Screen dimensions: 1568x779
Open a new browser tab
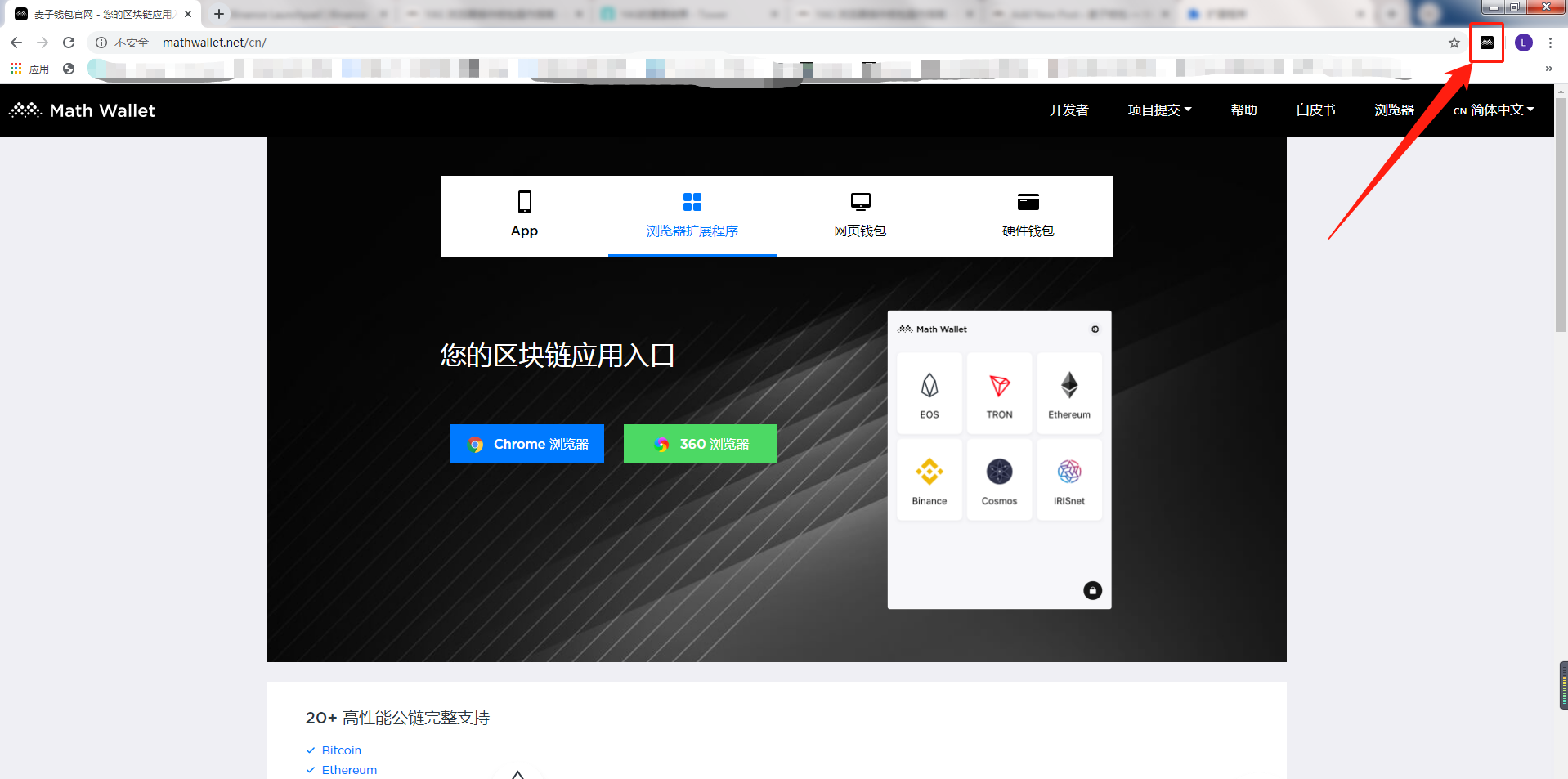pyautogui.click(x=219, y=14)
